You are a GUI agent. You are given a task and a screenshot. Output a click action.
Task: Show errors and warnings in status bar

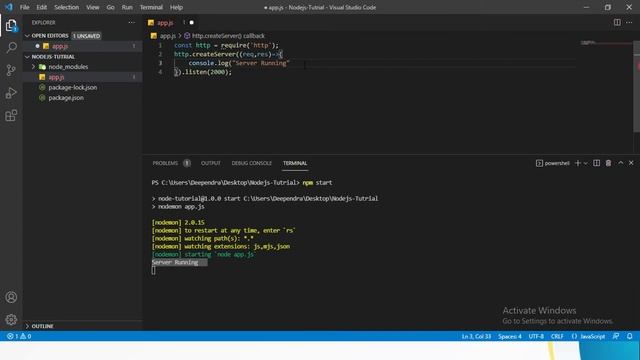tap(19, 336)
